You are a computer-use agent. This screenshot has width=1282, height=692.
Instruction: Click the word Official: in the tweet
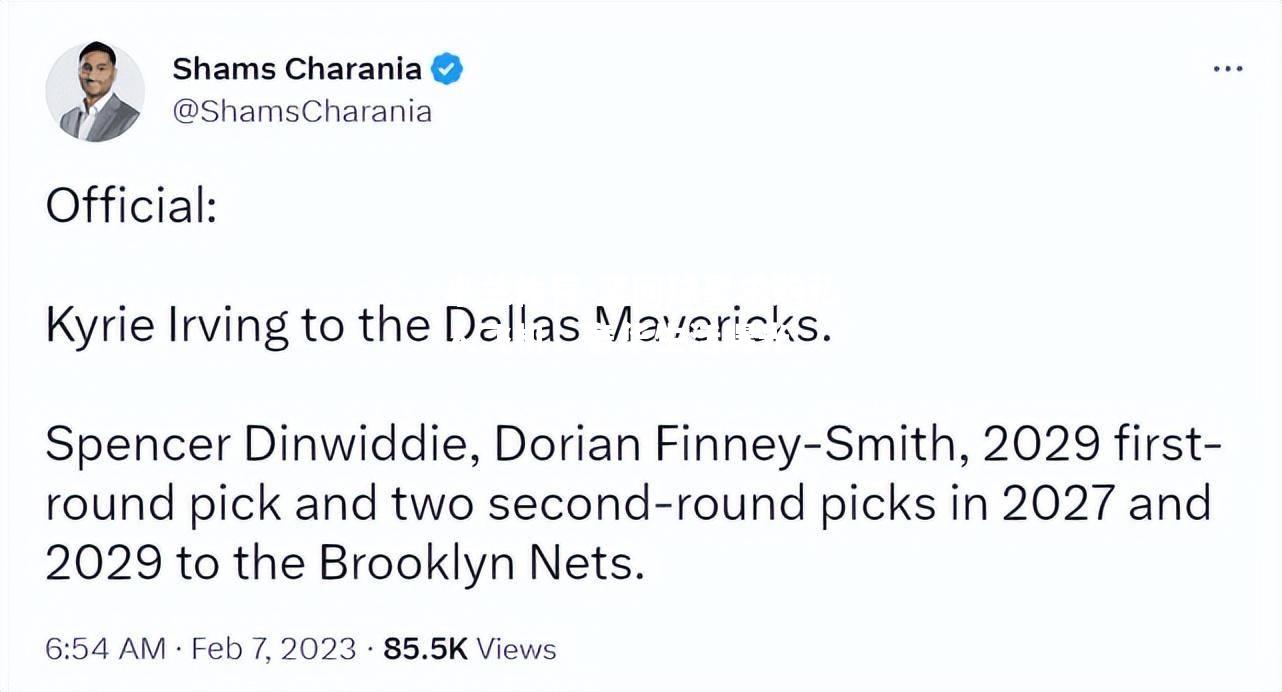pos(131,206)
